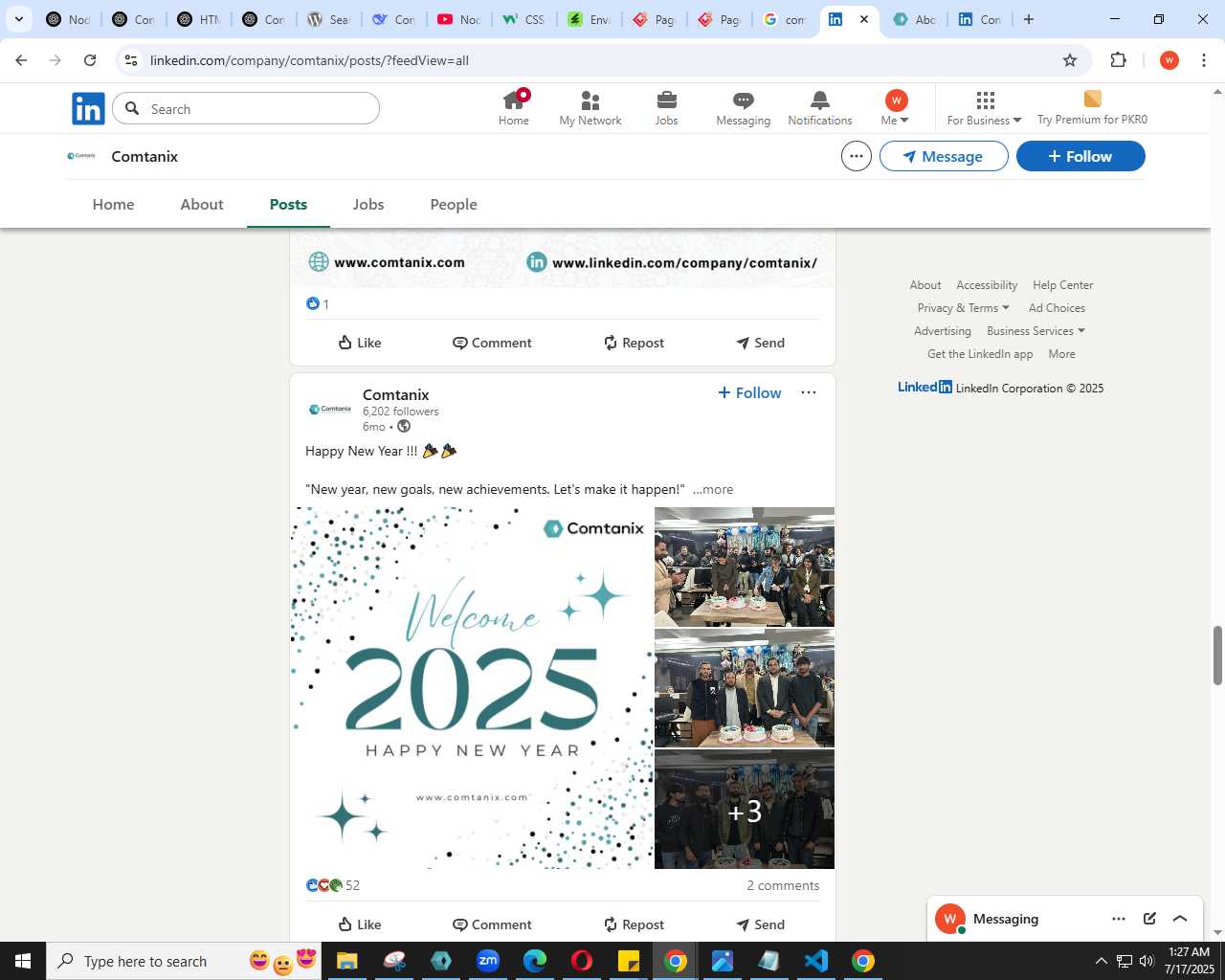Click Follow link in the New Year post

point(749,392)
